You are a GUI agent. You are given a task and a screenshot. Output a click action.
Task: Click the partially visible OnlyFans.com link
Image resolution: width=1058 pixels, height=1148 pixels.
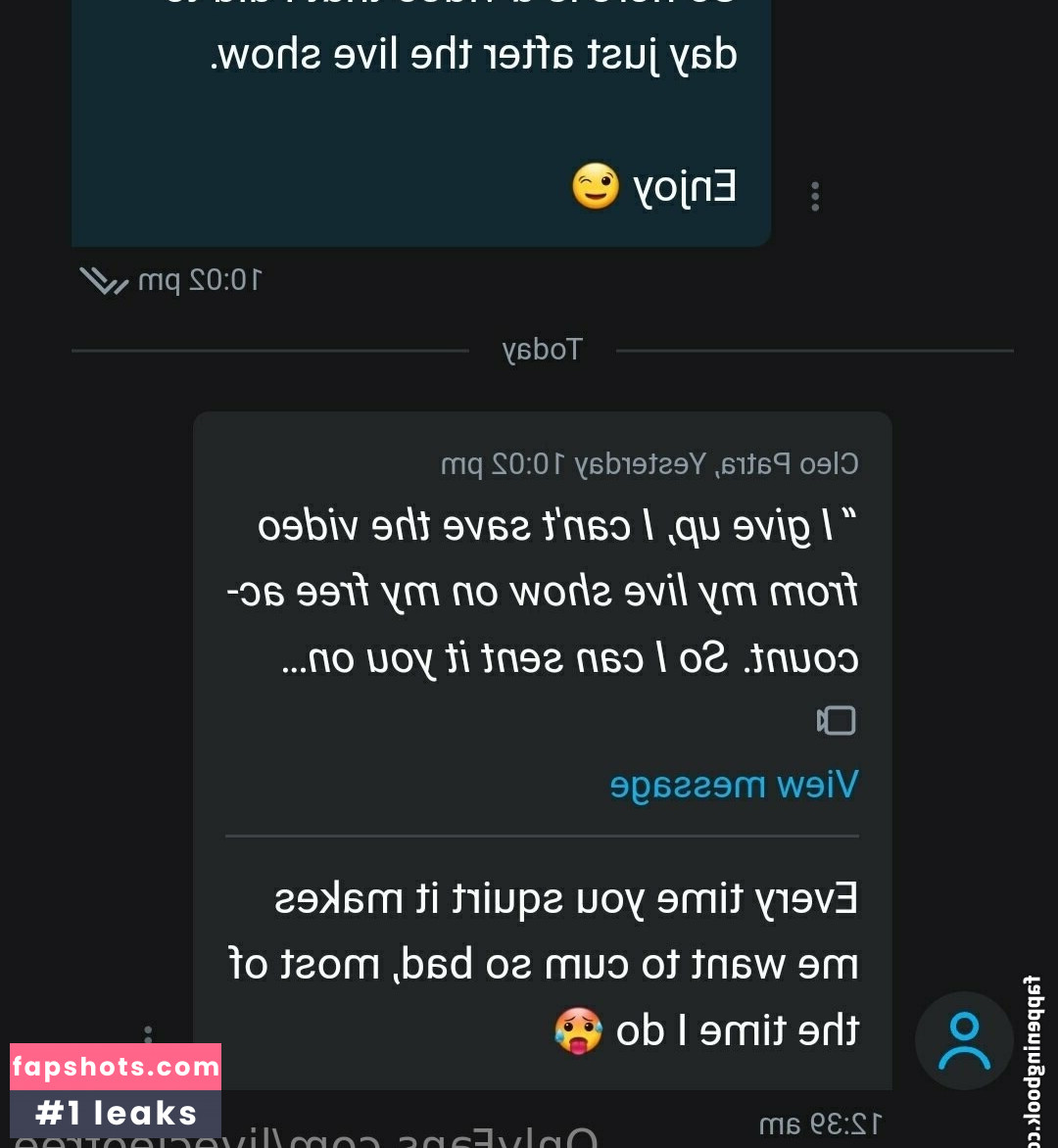point(306,1137)
